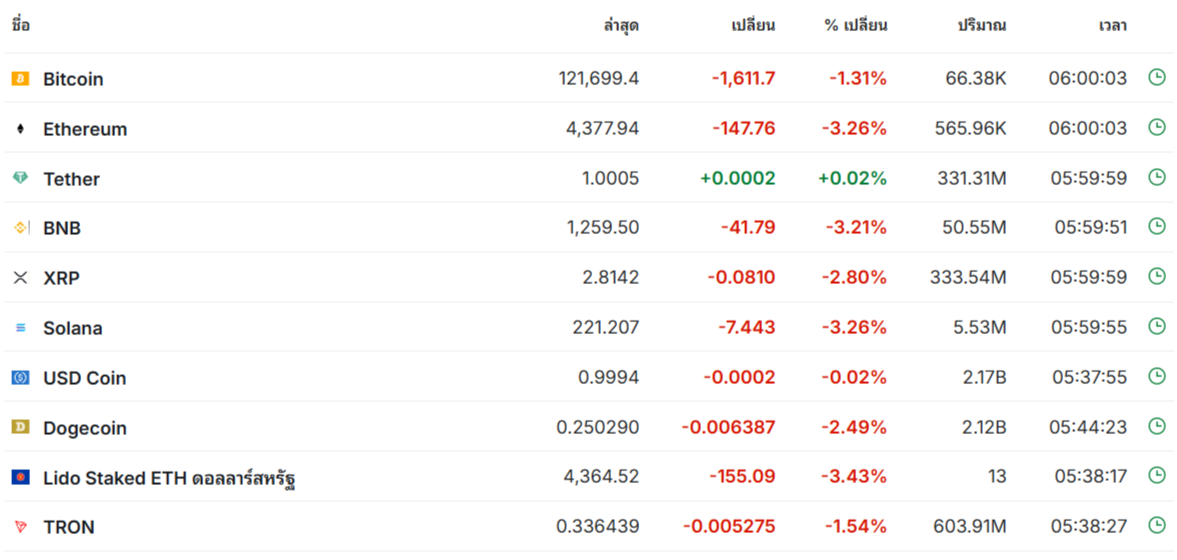Sort by the ปริมาณ column header
Viewport: 1177px width, 560px height.
tap(982, 26)
